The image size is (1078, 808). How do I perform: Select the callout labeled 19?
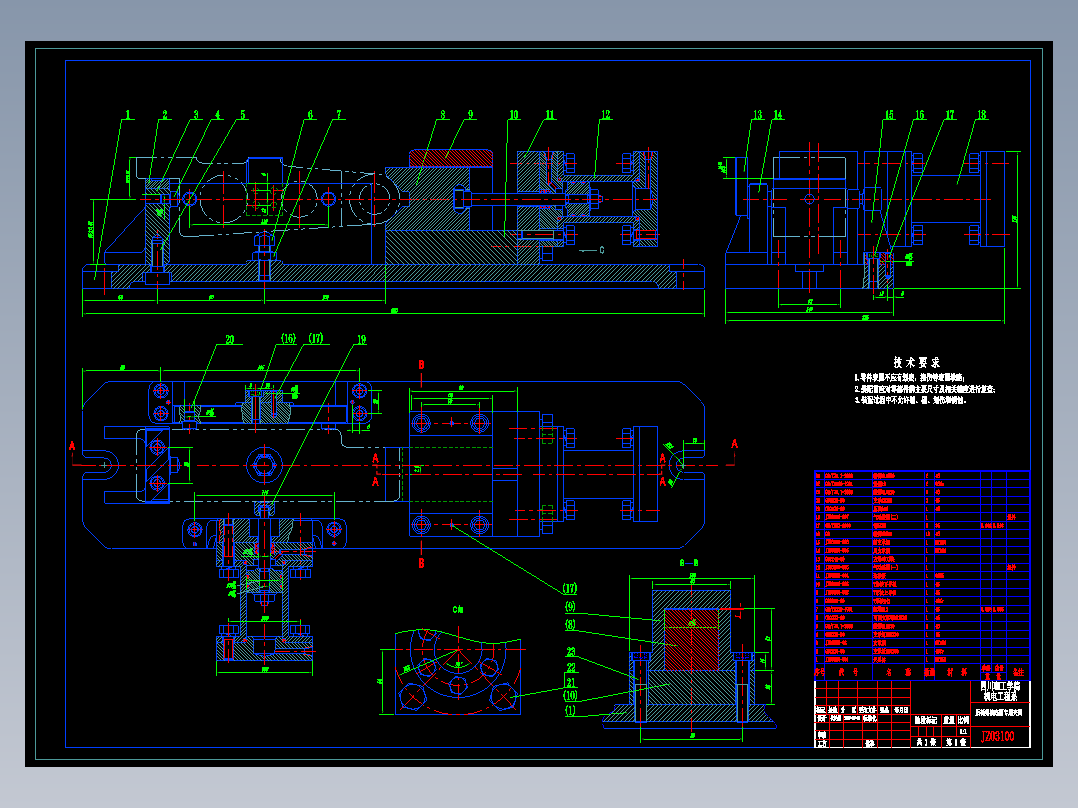tap(361, 339)
